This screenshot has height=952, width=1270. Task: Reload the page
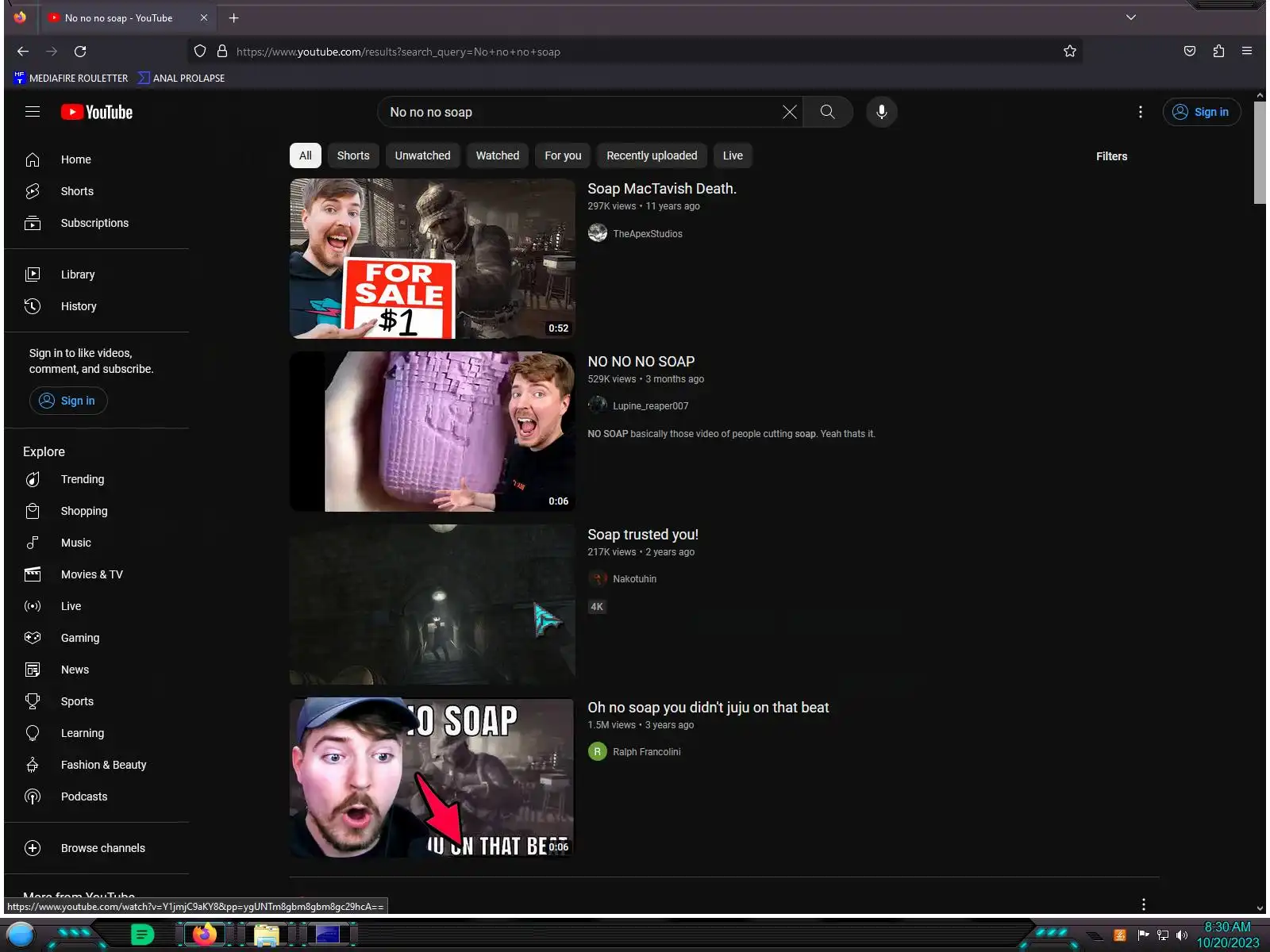point(80,52)
